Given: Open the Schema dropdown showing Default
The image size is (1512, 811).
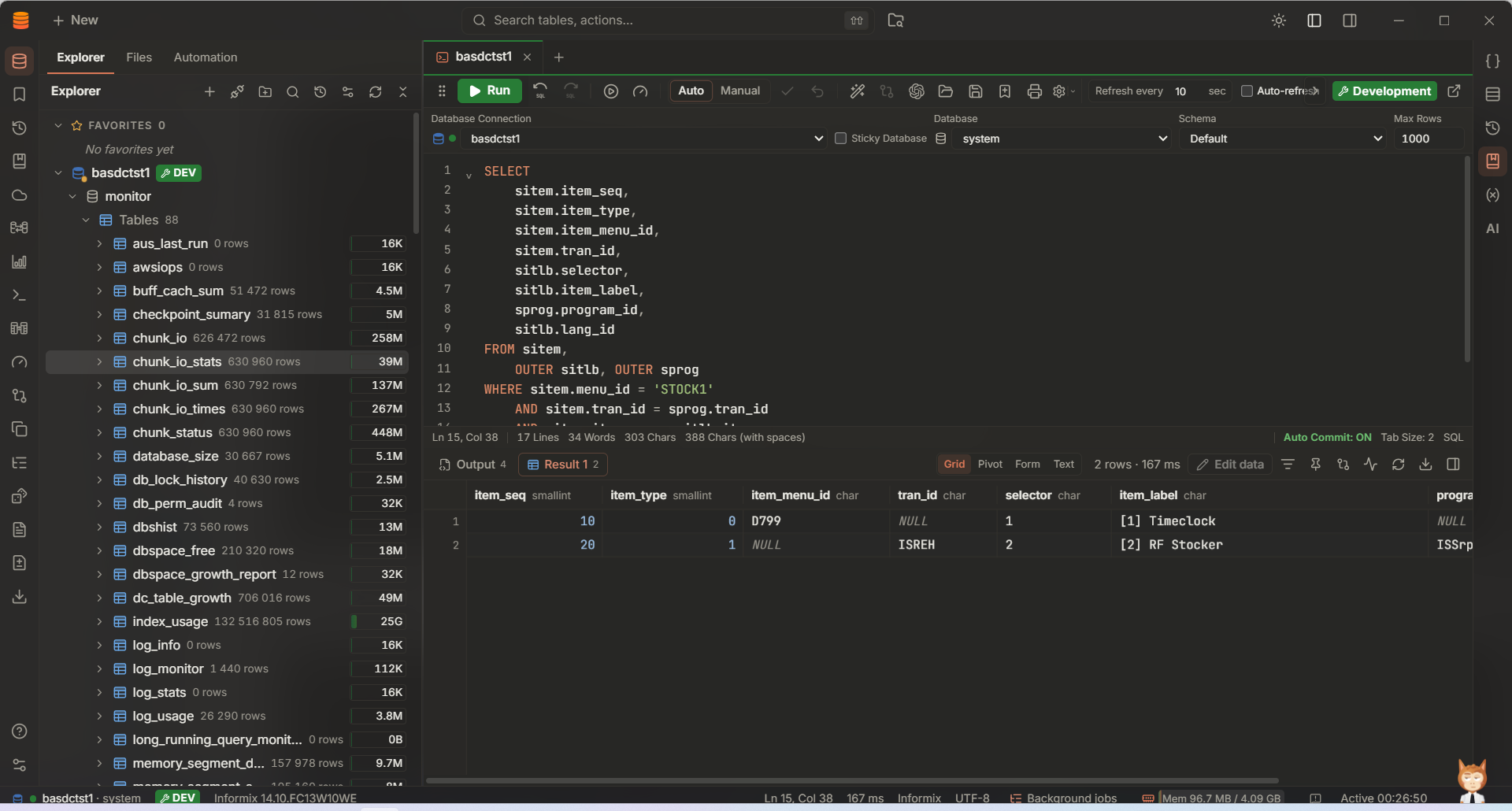Looking at the screenshot, I should 1282,139.
